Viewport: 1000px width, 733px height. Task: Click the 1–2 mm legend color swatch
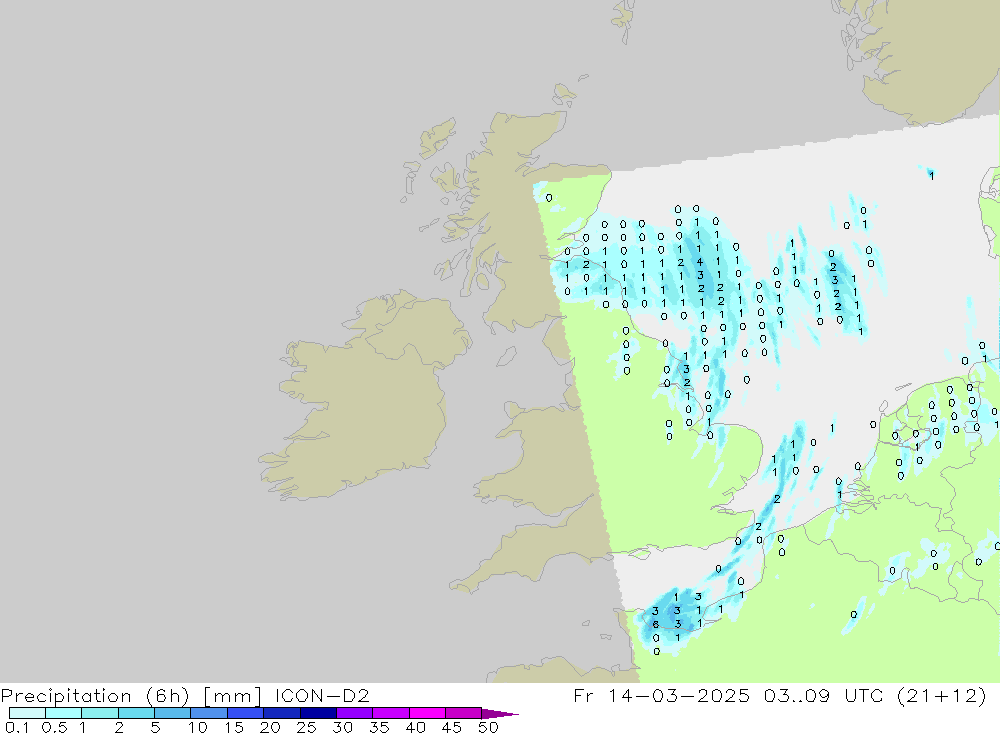(99, 713)
